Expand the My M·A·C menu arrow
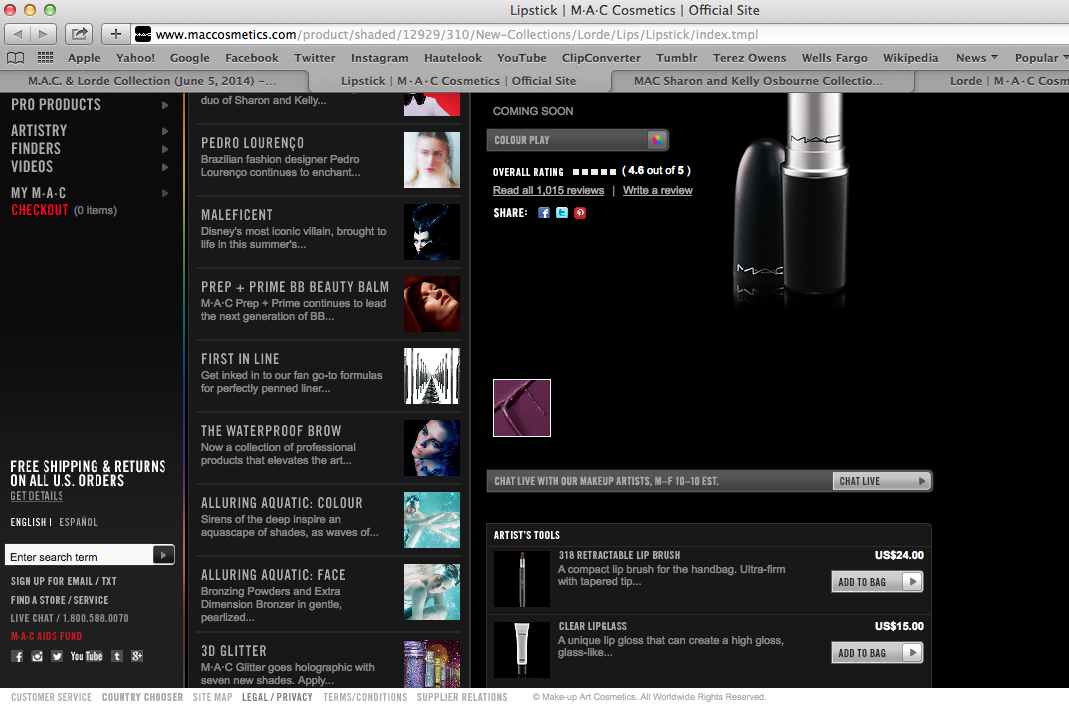The image size is (1069, 704). (x=164, y=194)
